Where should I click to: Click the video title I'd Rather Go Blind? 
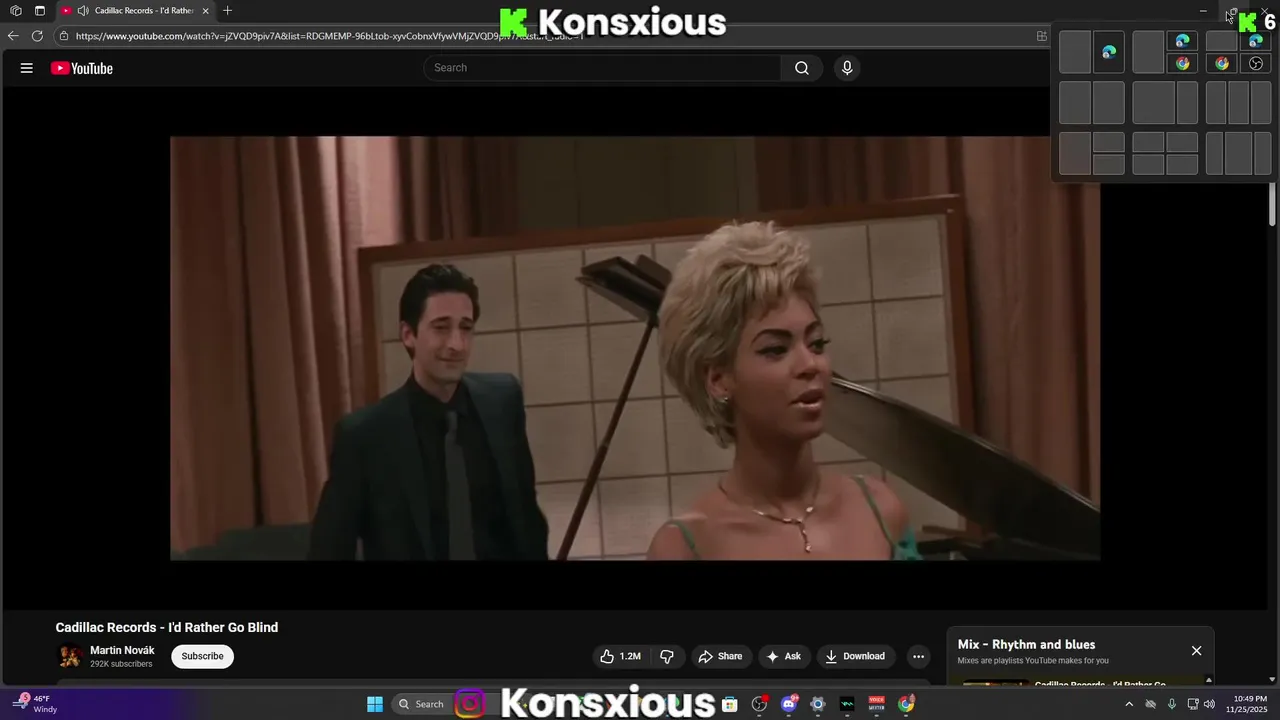167,628
